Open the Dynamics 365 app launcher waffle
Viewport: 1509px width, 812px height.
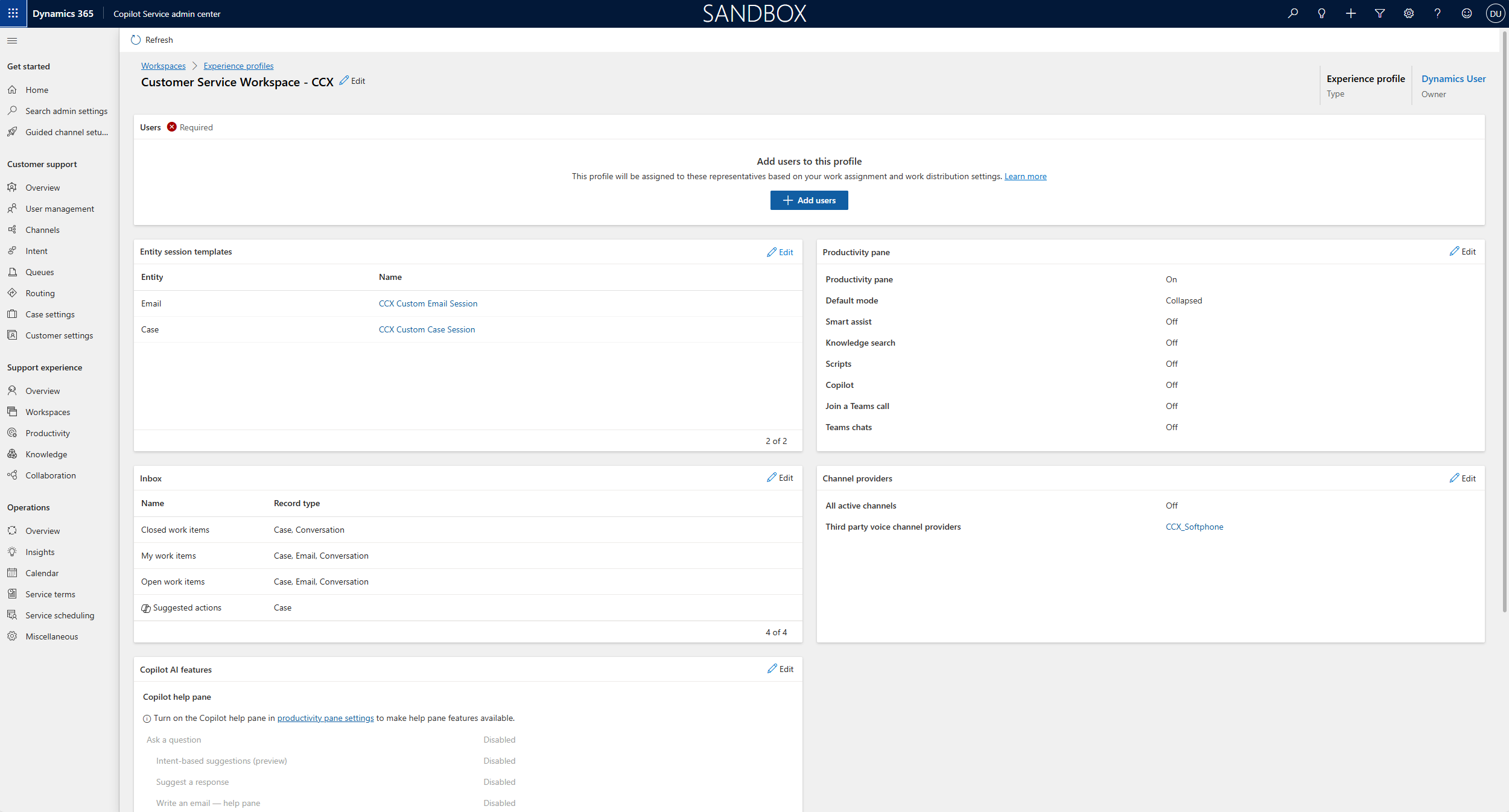tap(13, 13)
